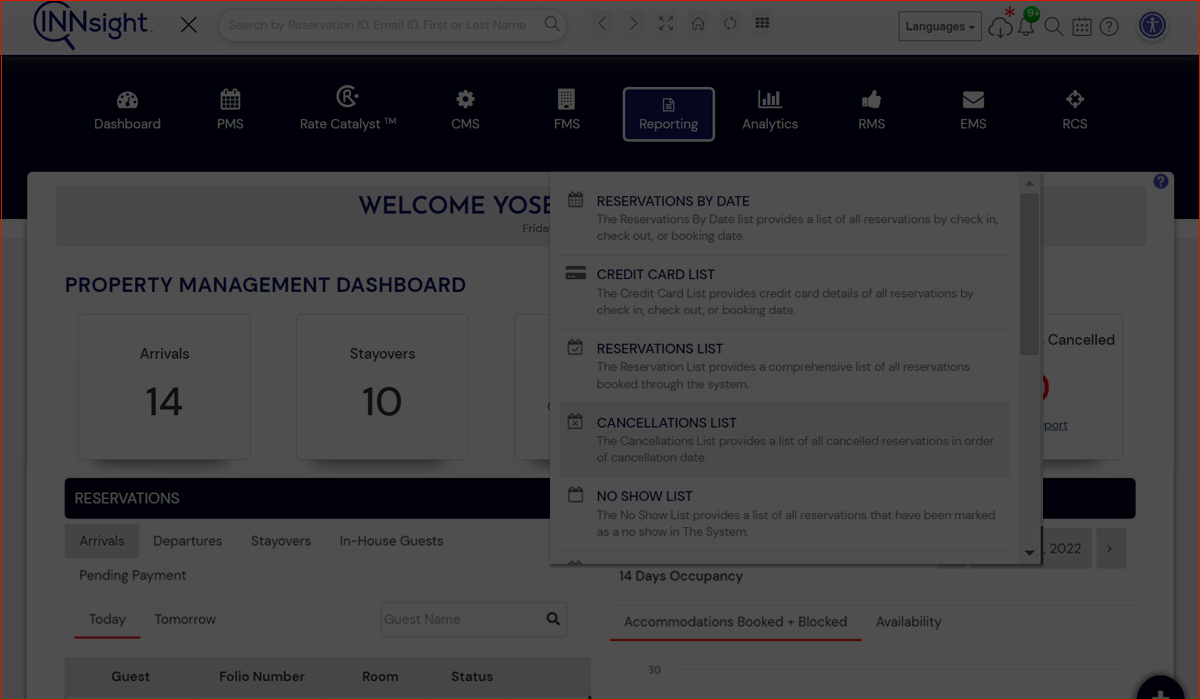Click the cloud download icon
Screen dimensions: 1200x700
[x=999, y=28]
